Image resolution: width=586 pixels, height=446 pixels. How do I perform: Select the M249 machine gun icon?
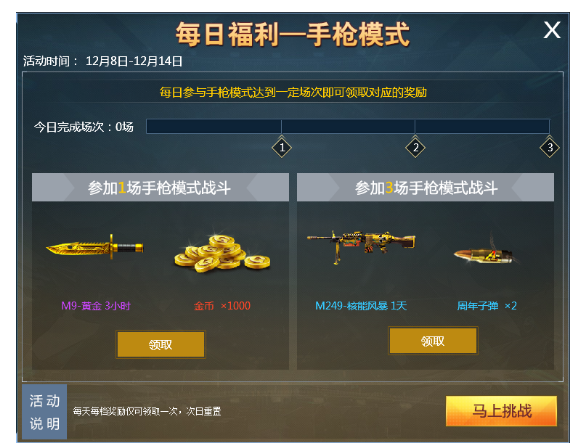point(361,246)
